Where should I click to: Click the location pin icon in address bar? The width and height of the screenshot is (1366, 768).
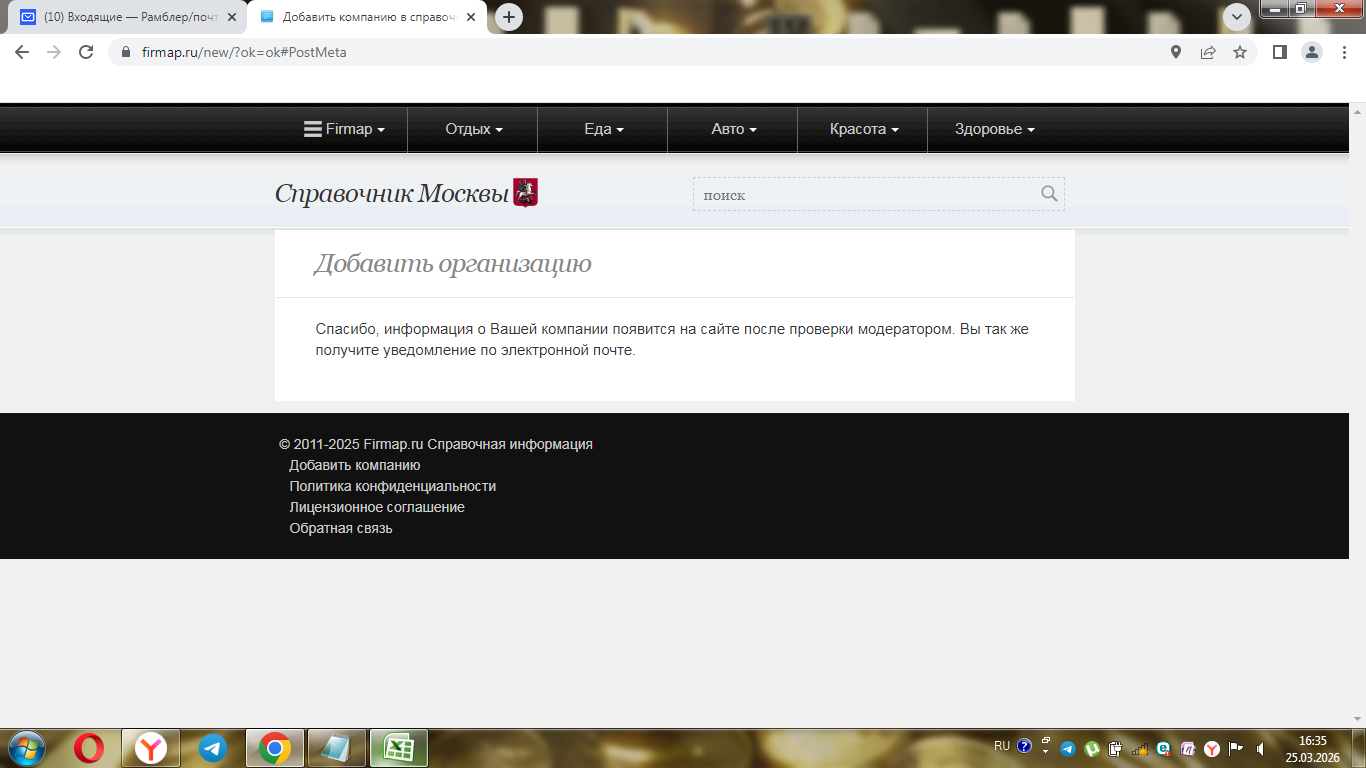point(1176,52)
